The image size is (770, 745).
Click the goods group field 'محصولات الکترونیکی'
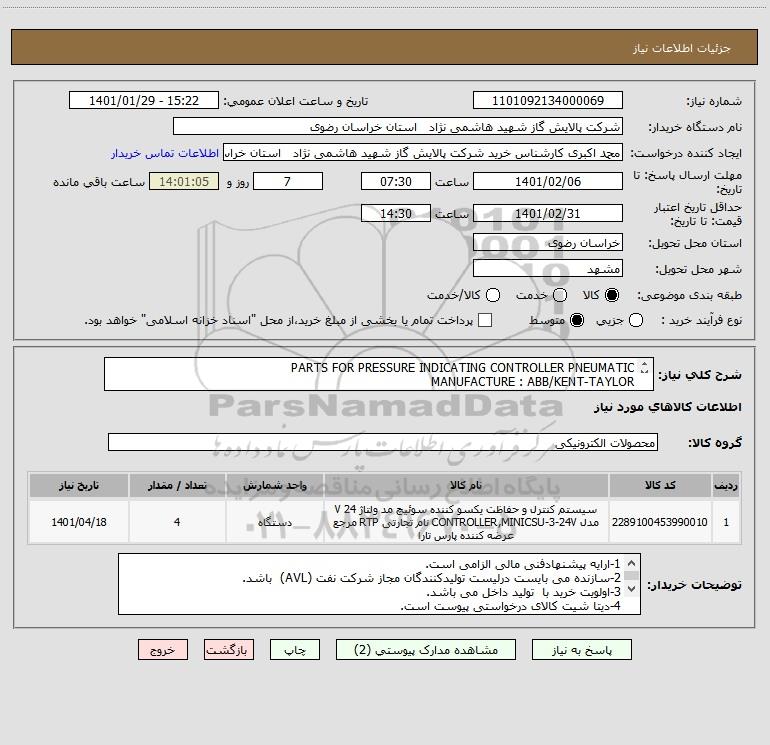383,442
